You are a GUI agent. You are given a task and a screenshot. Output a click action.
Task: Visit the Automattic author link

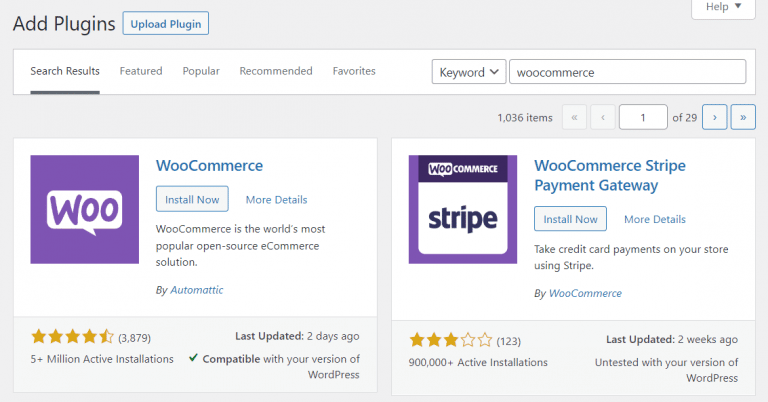pos(196,290)
